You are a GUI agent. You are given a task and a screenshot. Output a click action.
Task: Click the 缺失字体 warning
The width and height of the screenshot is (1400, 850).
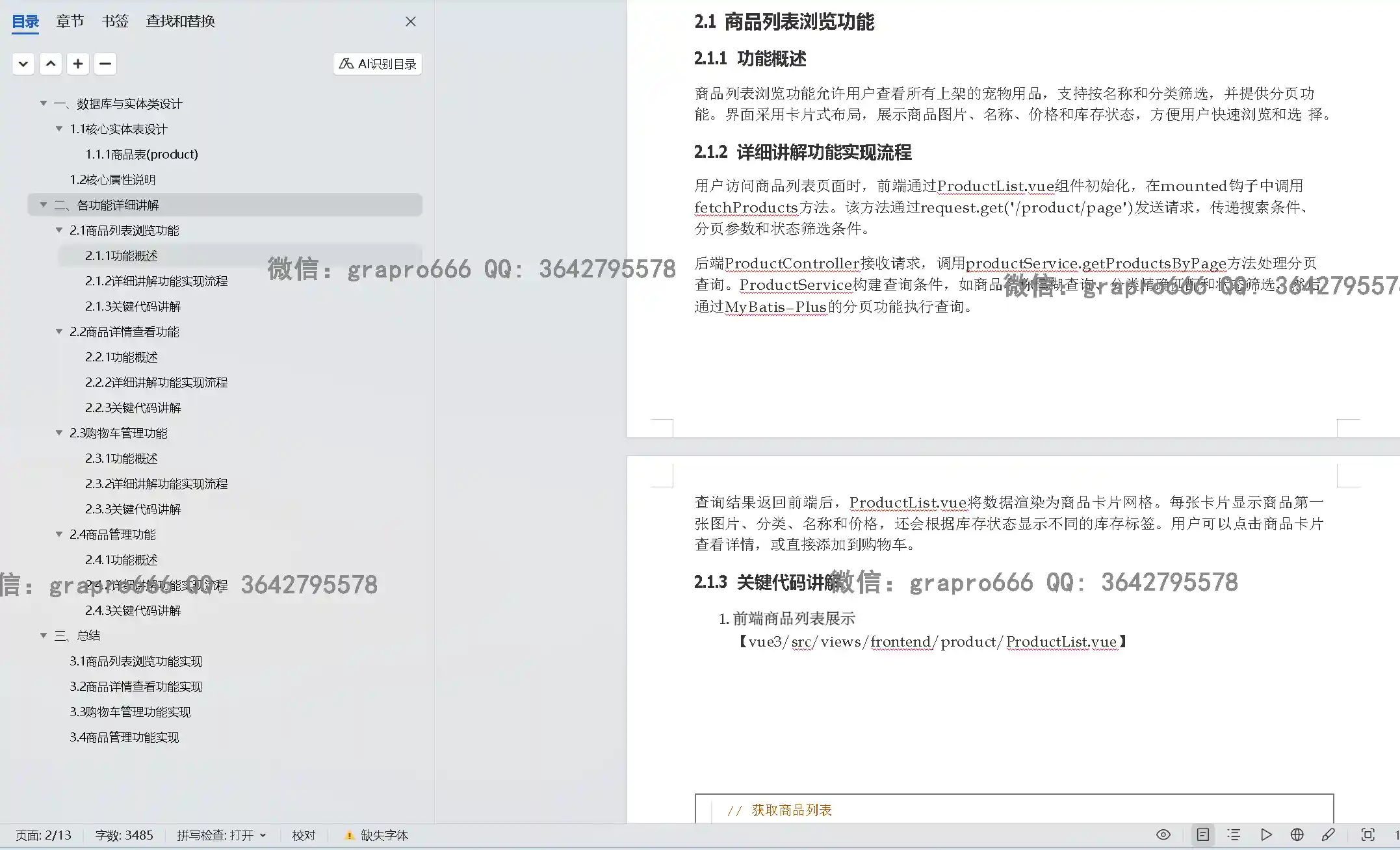377,835
